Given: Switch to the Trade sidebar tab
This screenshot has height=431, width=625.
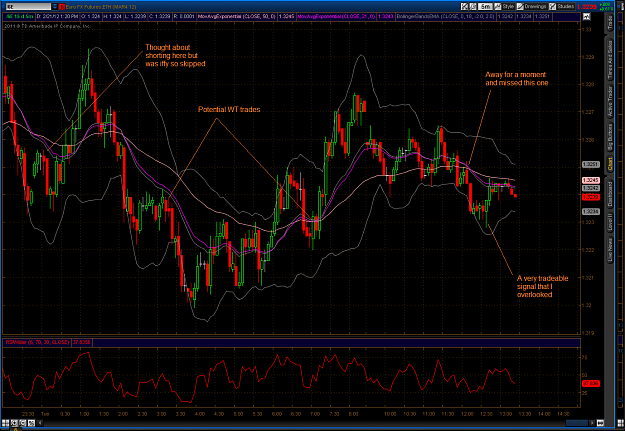Looking at the screenshot, I should click(x=609, y=23).
